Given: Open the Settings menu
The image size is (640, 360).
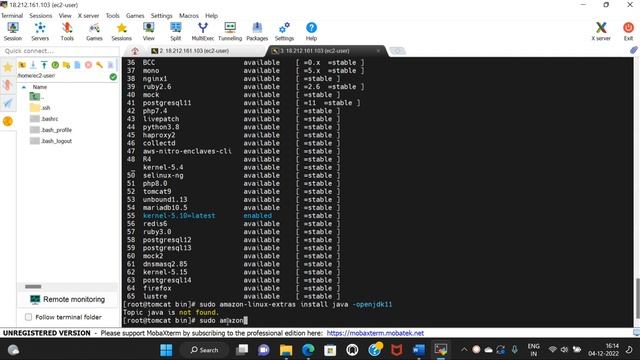Looking at the screenshot, I should [162, 16].
